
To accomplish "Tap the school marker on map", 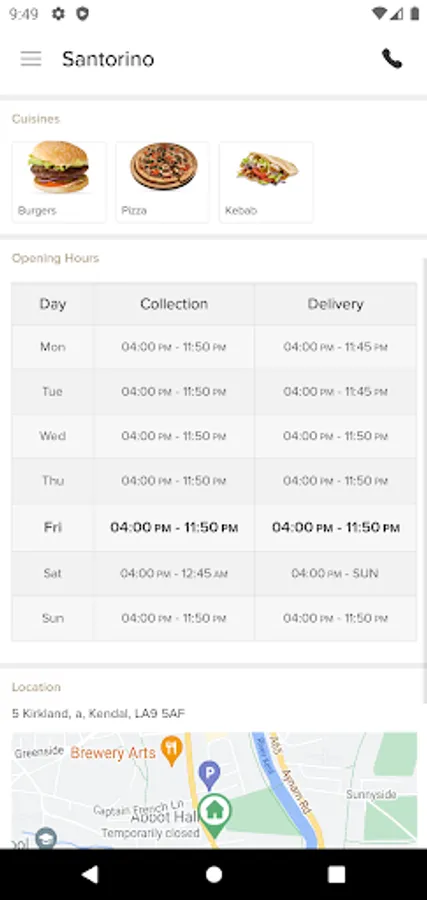I will [x=46, y=837].
